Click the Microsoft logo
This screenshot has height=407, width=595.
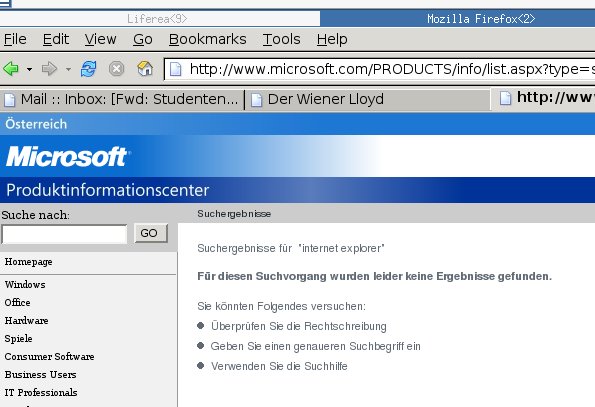tap(67, 156)
